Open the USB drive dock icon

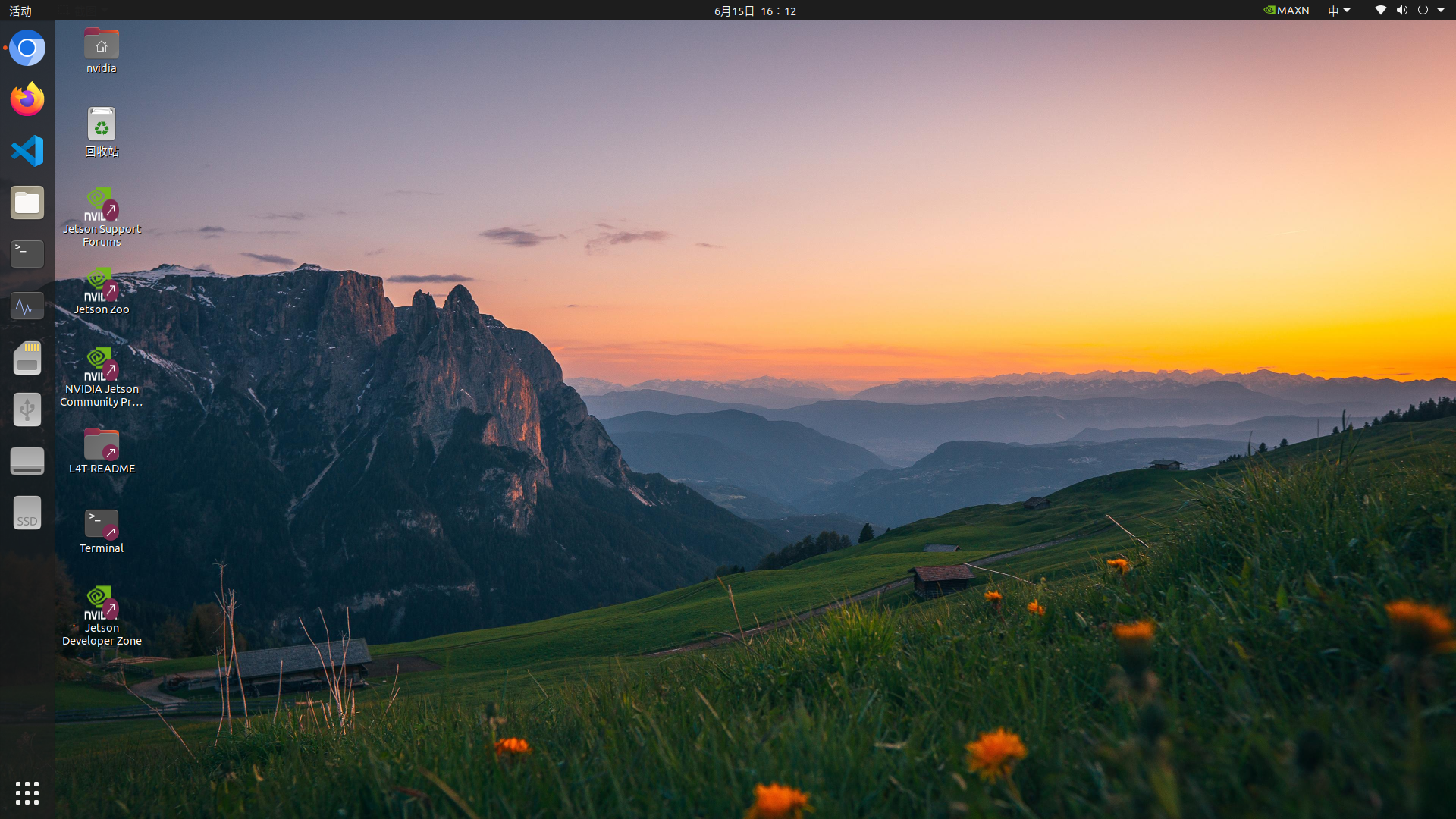(x=27, y=409)
